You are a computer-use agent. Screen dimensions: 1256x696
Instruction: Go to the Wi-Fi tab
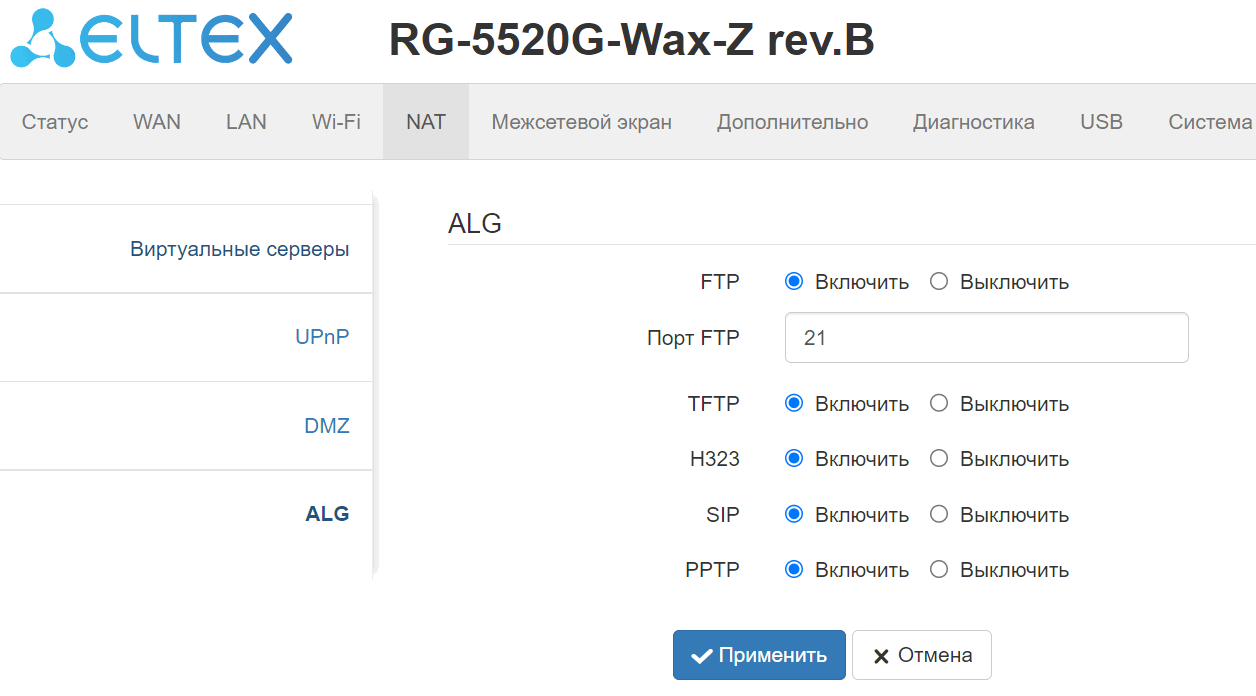pos(336,122)
